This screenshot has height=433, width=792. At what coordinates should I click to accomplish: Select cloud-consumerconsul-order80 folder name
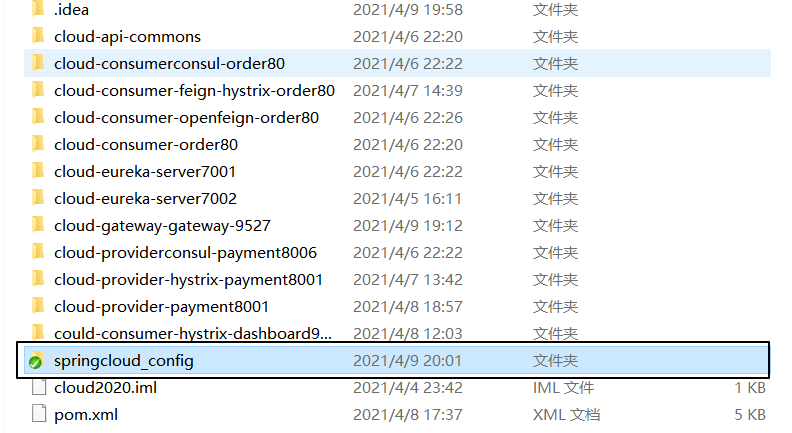(x=169, y=64)
